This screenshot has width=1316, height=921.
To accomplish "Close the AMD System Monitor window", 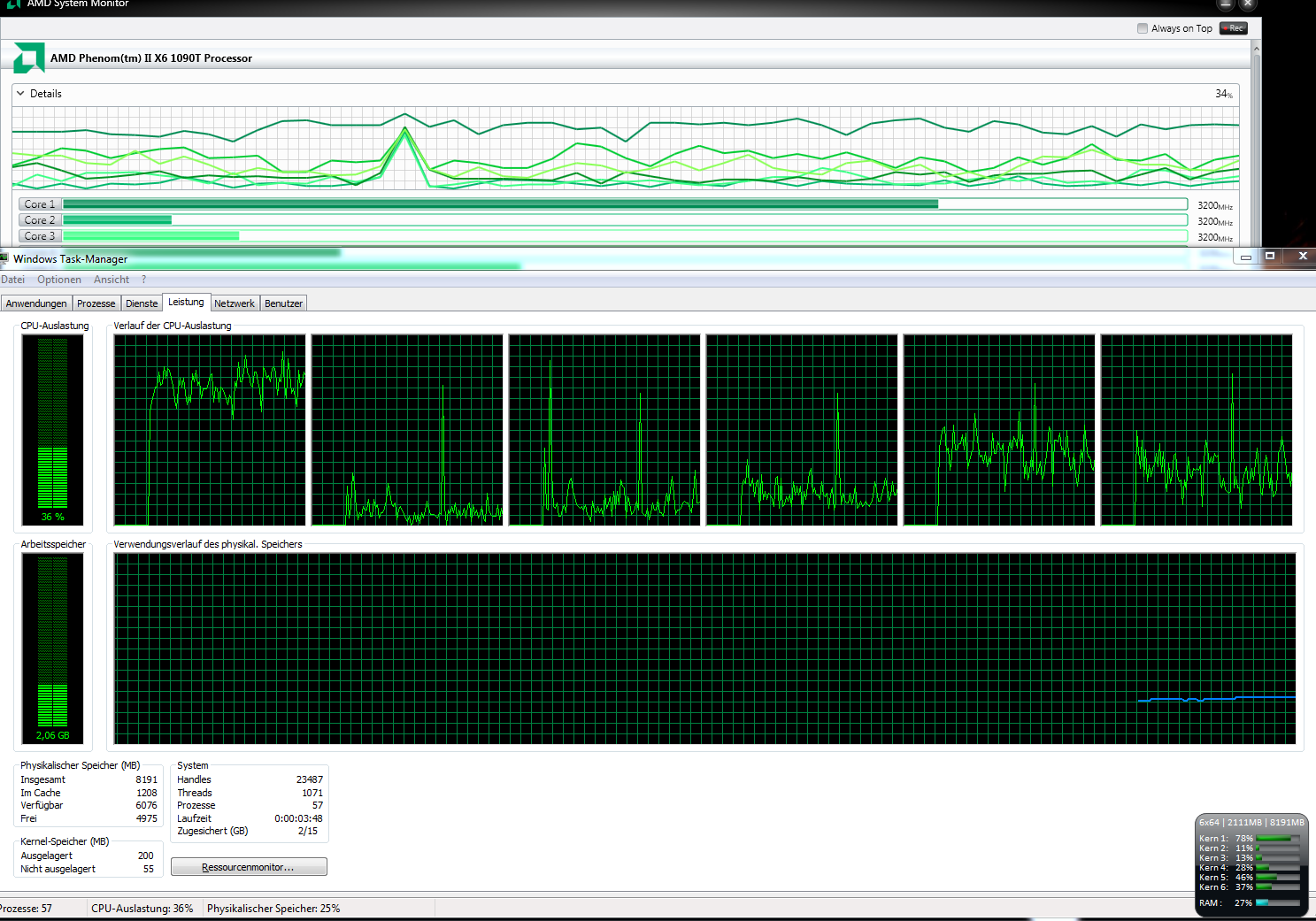I will (1248, 4).
